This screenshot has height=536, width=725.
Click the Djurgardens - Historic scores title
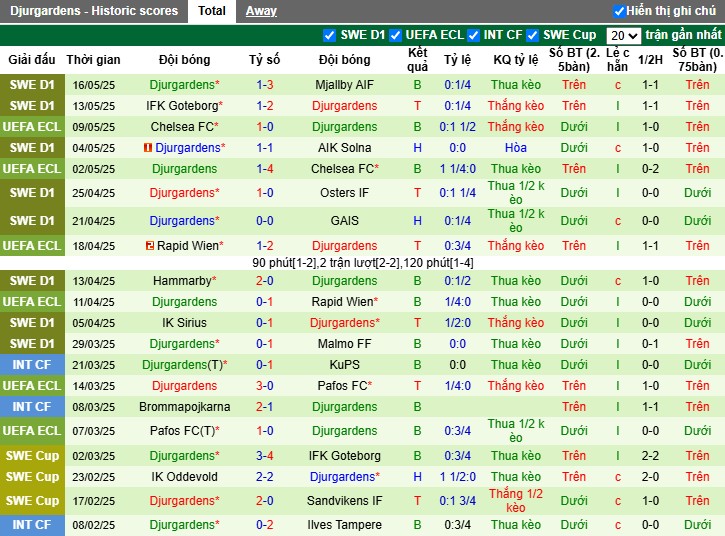click(x=94, y=11)
